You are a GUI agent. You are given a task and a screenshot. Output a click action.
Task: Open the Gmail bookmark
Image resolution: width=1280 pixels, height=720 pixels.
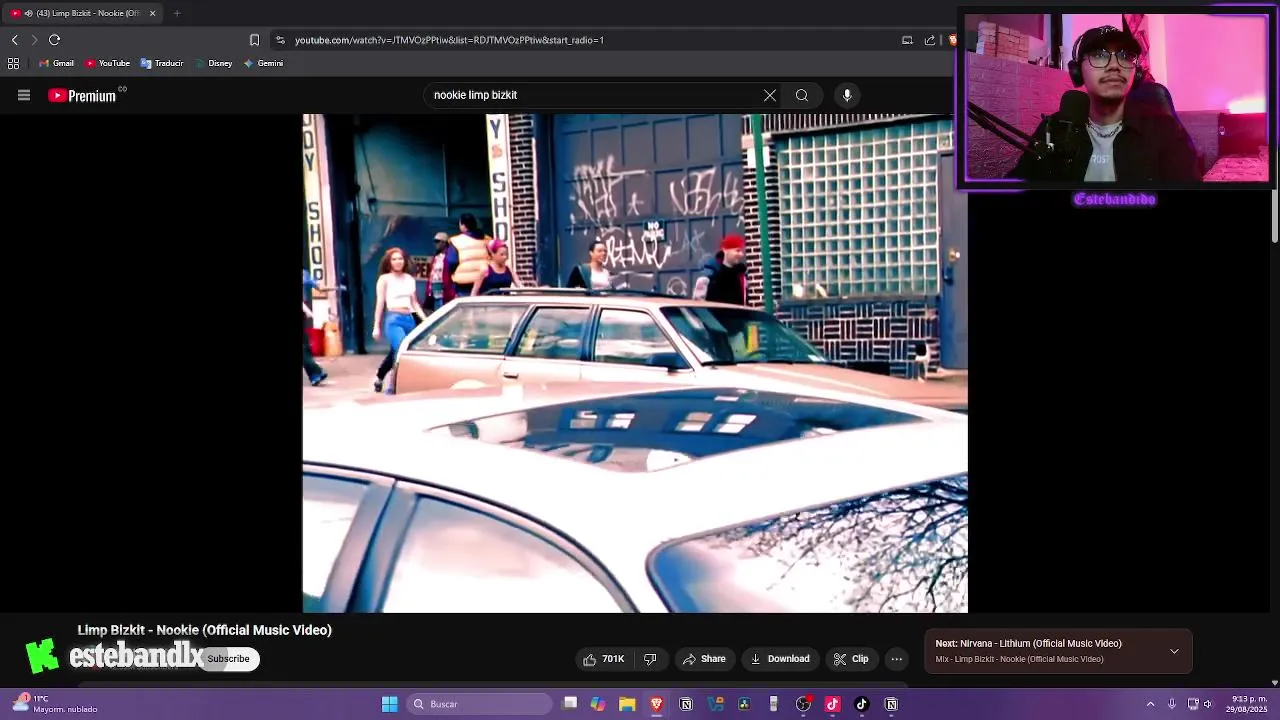(56, 63)
